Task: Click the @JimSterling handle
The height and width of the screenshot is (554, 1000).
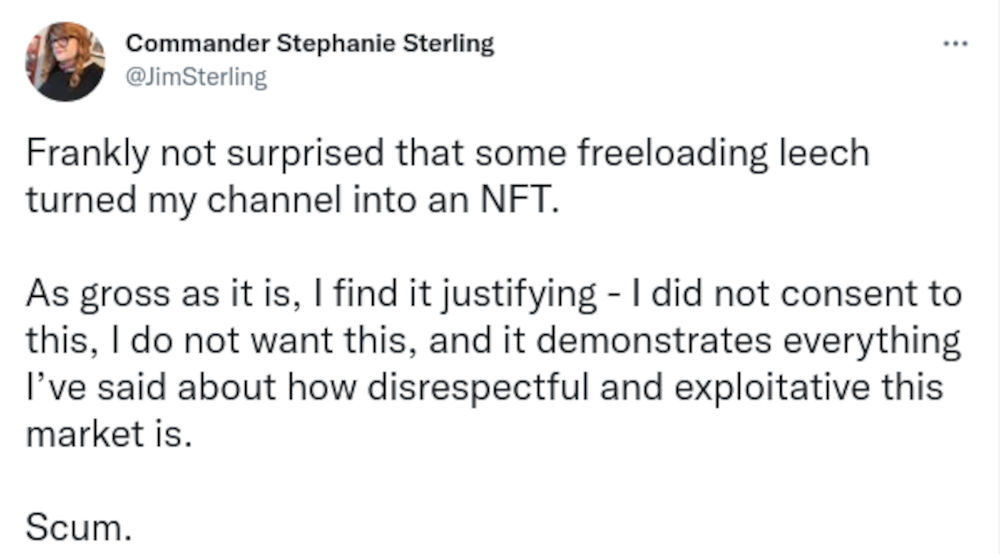Action: pos(197,77)
